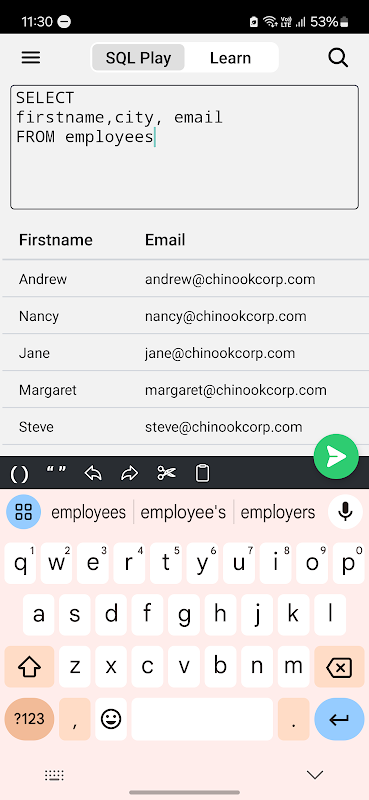Run the query with green send button

coord(336,457)
